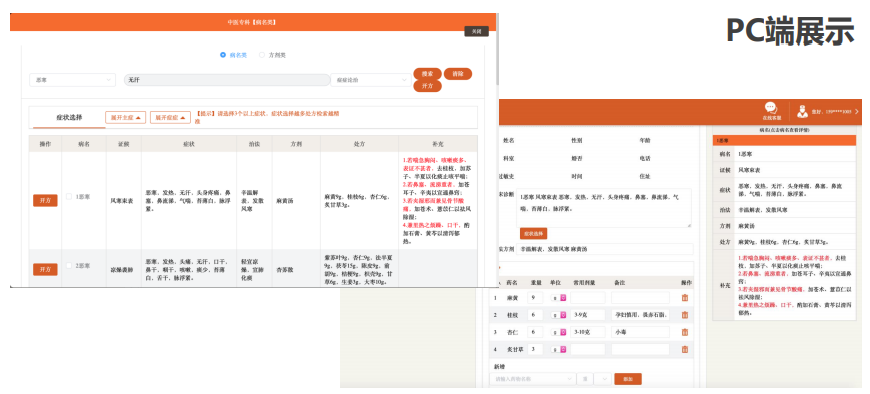The image size is (870, 394).
Task: Click the 清除 button
Action: click(458, 74)
